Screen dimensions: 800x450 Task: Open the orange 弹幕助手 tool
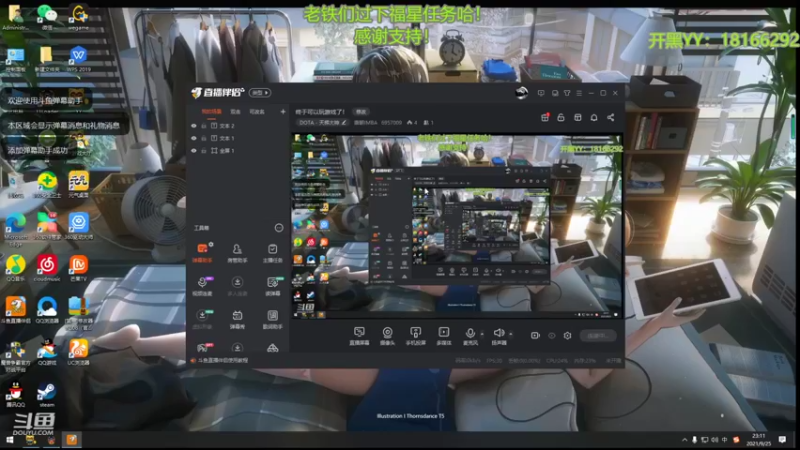[202, 253]
